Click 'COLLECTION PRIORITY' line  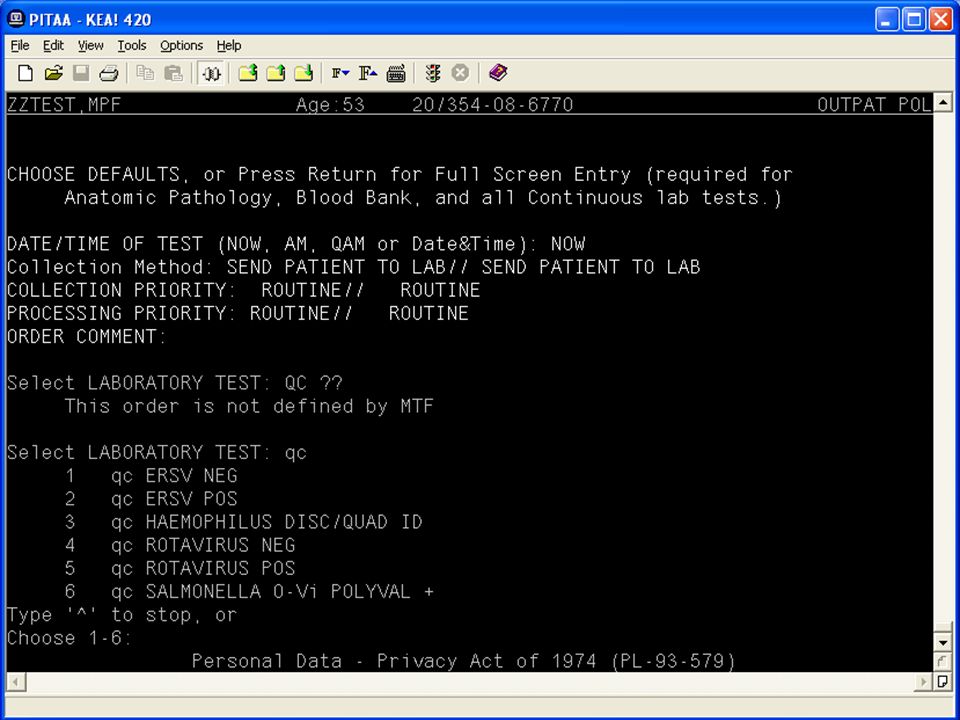pyautogui.click(x=244, y=290)
